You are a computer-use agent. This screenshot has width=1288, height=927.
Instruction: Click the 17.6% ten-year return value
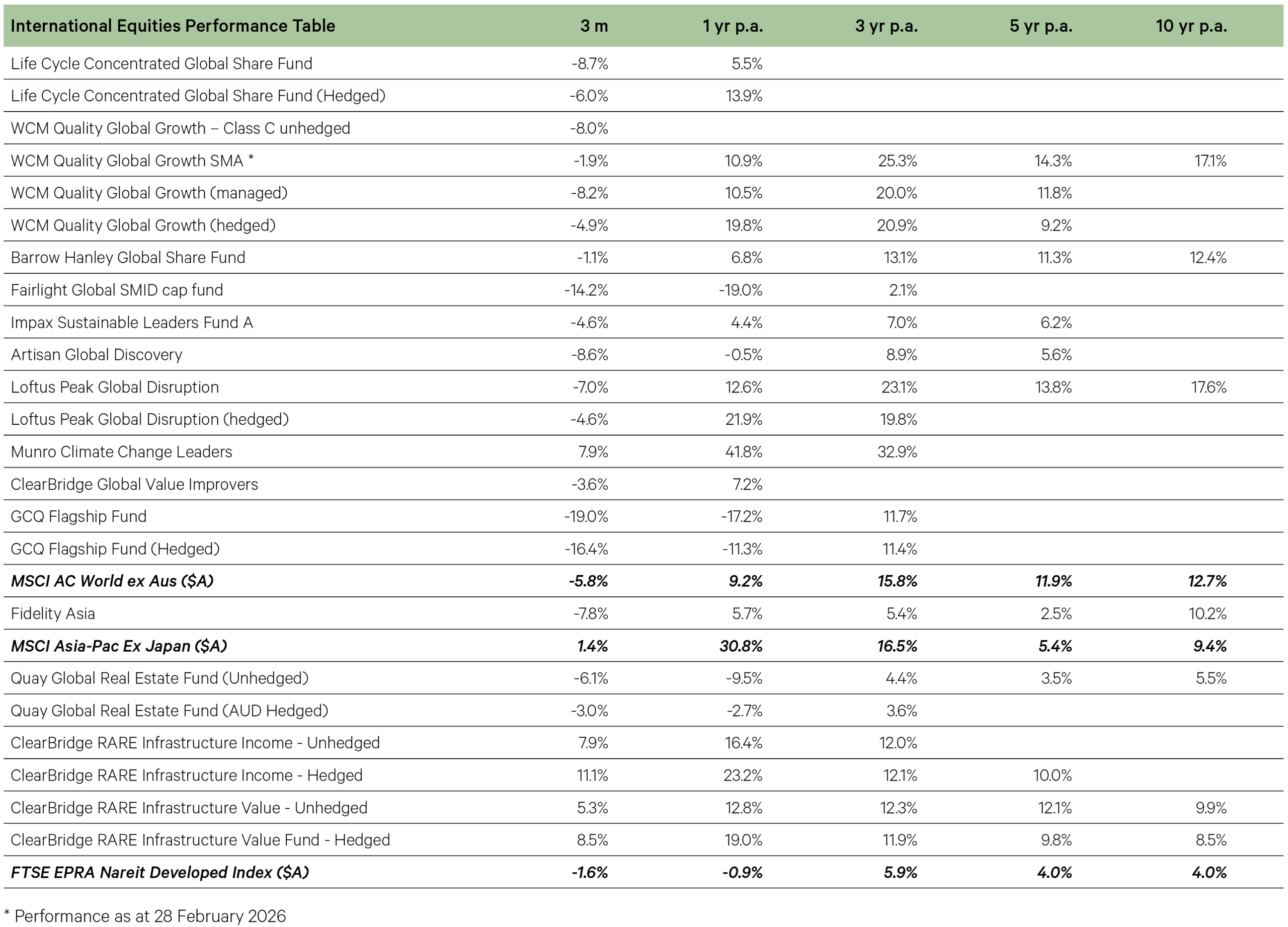(x=1209, y=388)
